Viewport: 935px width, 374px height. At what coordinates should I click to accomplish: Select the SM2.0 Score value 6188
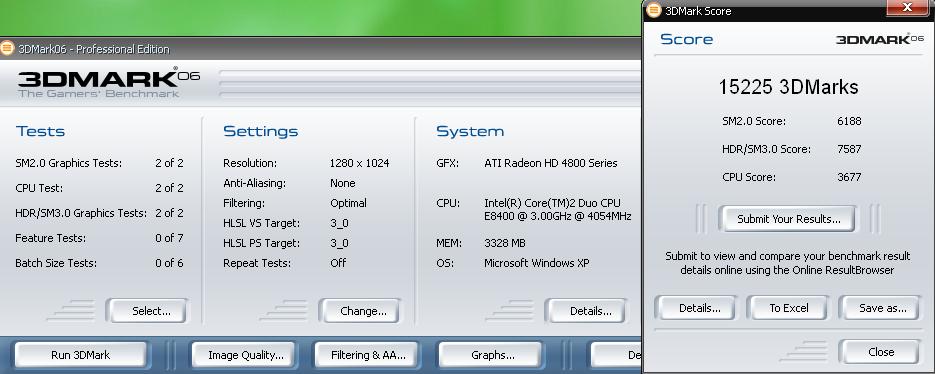[x=849, y=121]
